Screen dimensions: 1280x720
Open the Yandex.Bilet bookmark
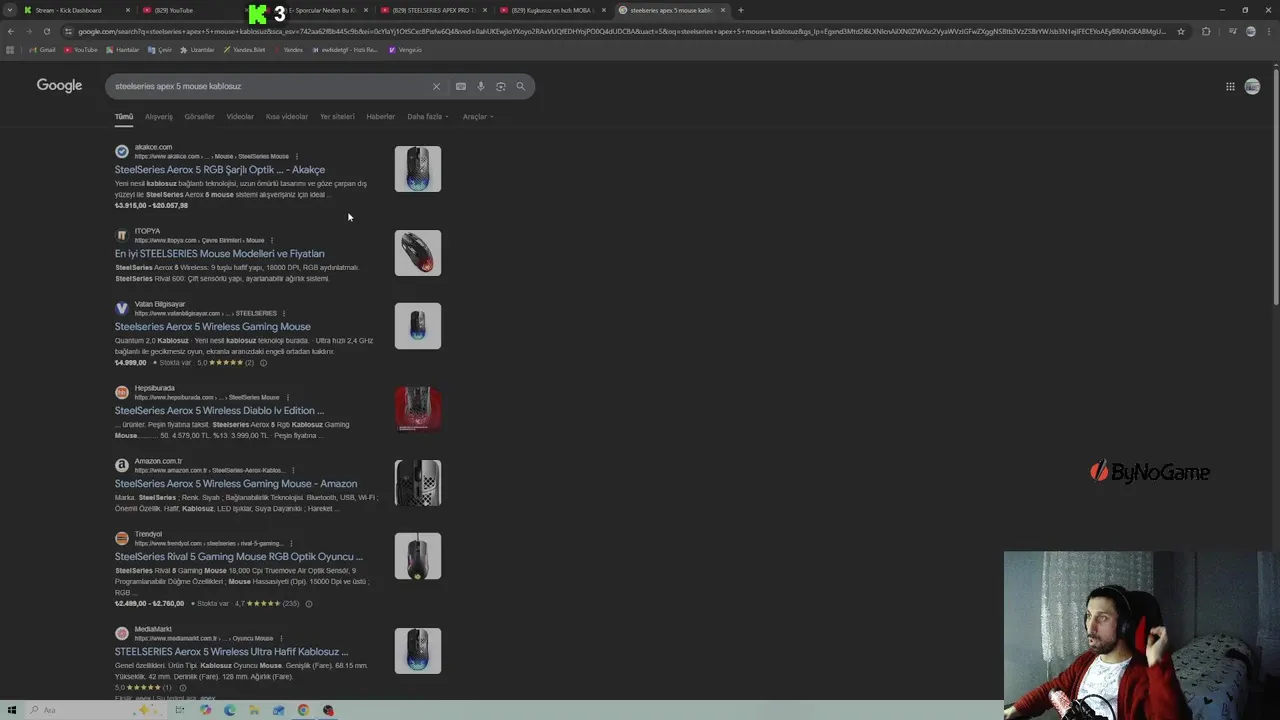pyautogui.click(x=245, y=50)
